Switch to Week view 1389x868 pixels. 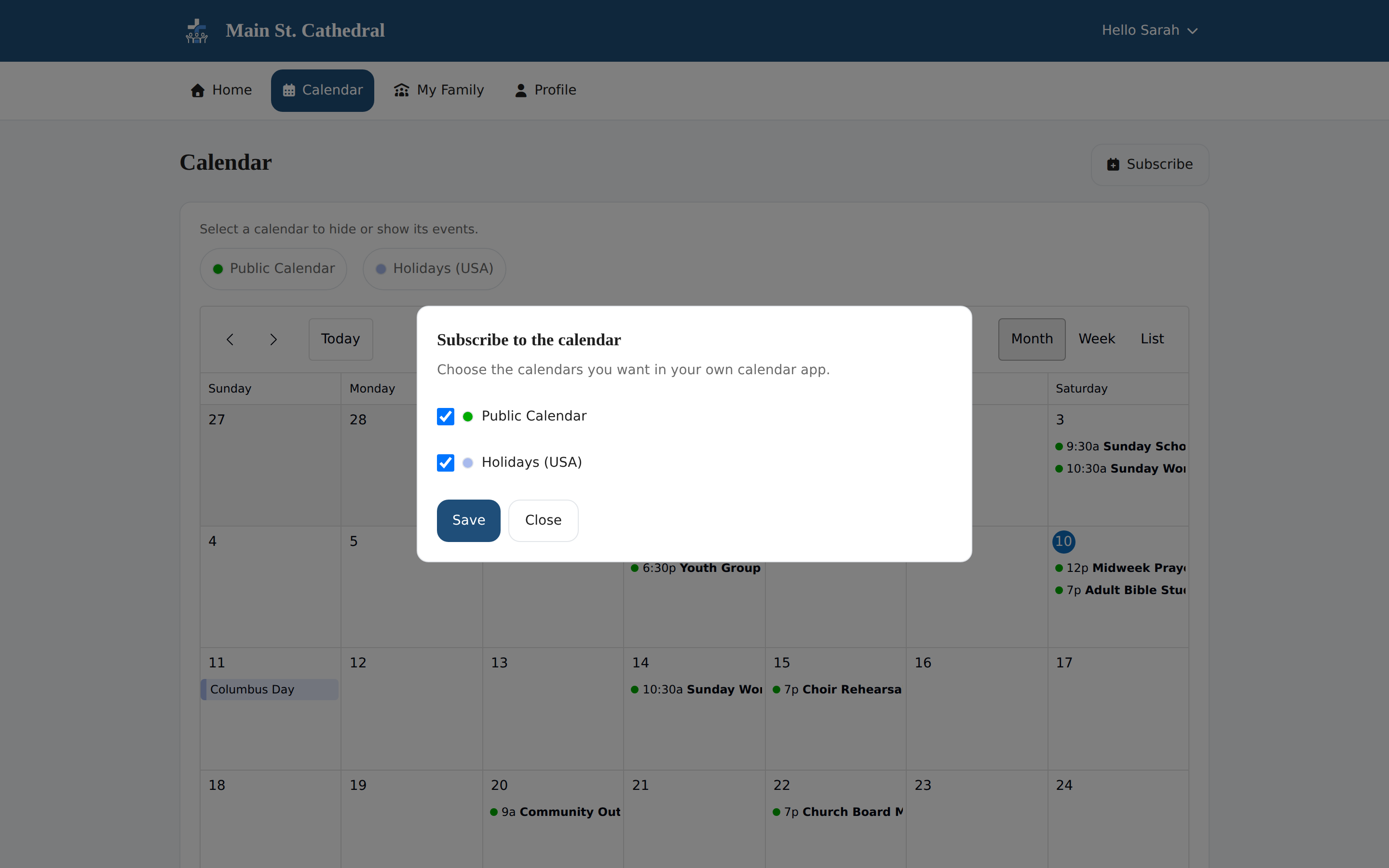coord(1096,339)
